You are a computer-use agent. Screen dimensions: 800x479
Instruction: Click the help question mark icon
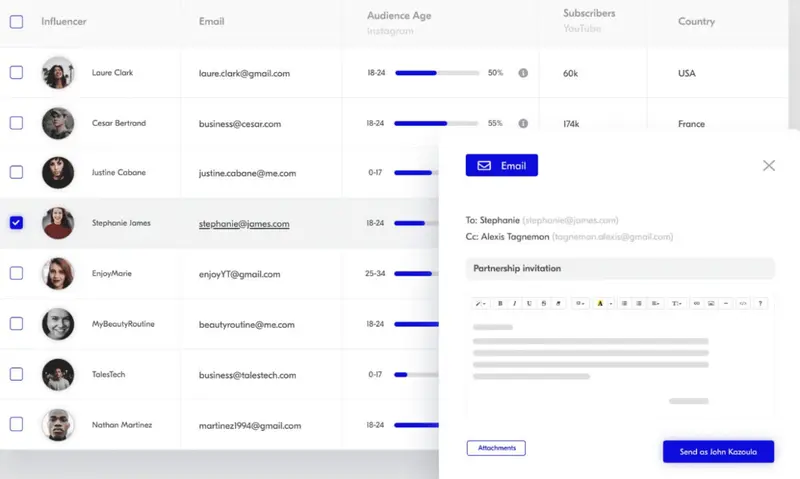761,303
